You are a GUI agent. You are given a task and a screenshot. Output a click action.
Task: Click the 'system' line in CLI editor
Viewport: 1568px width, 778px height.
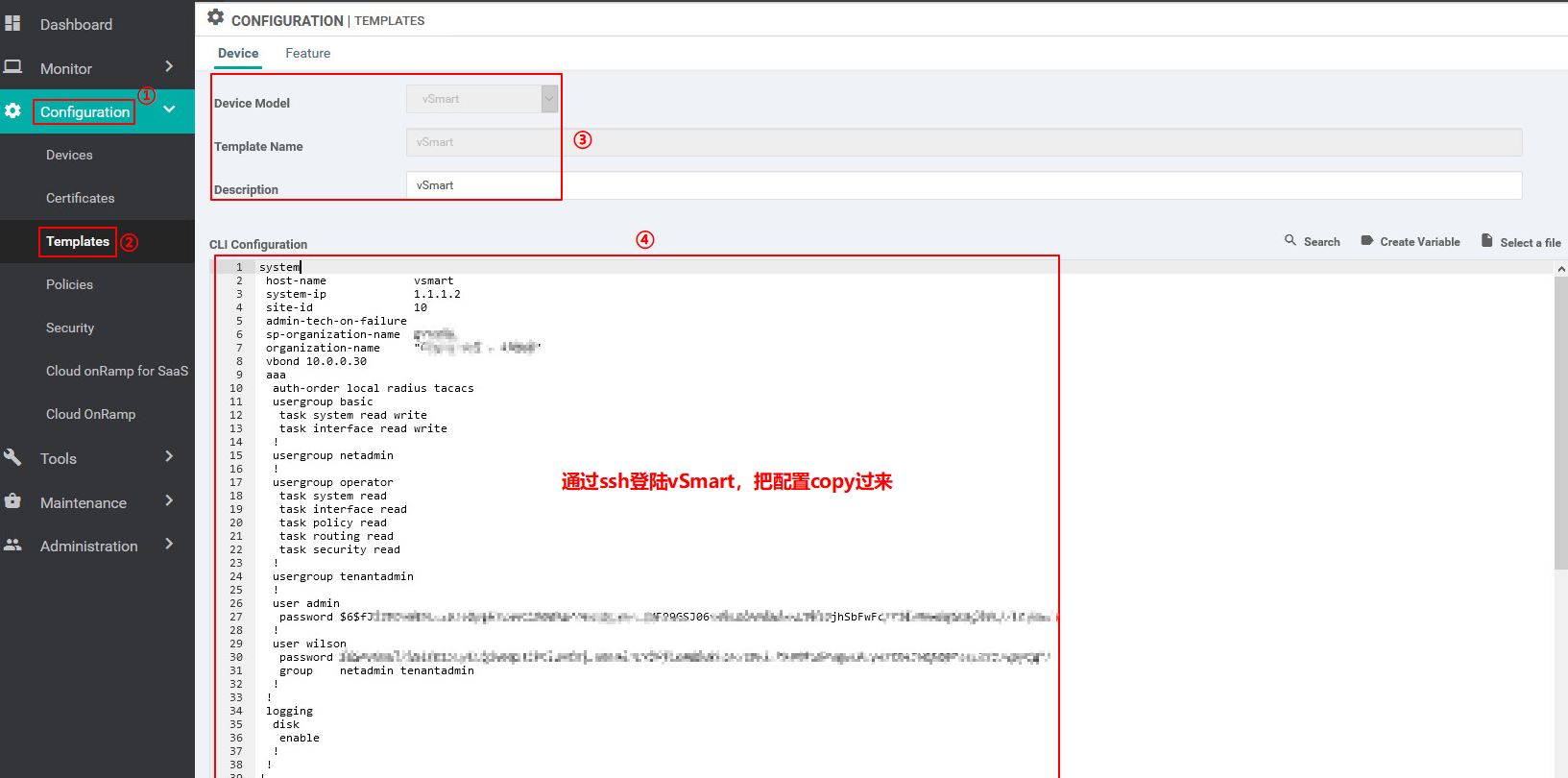279,267
